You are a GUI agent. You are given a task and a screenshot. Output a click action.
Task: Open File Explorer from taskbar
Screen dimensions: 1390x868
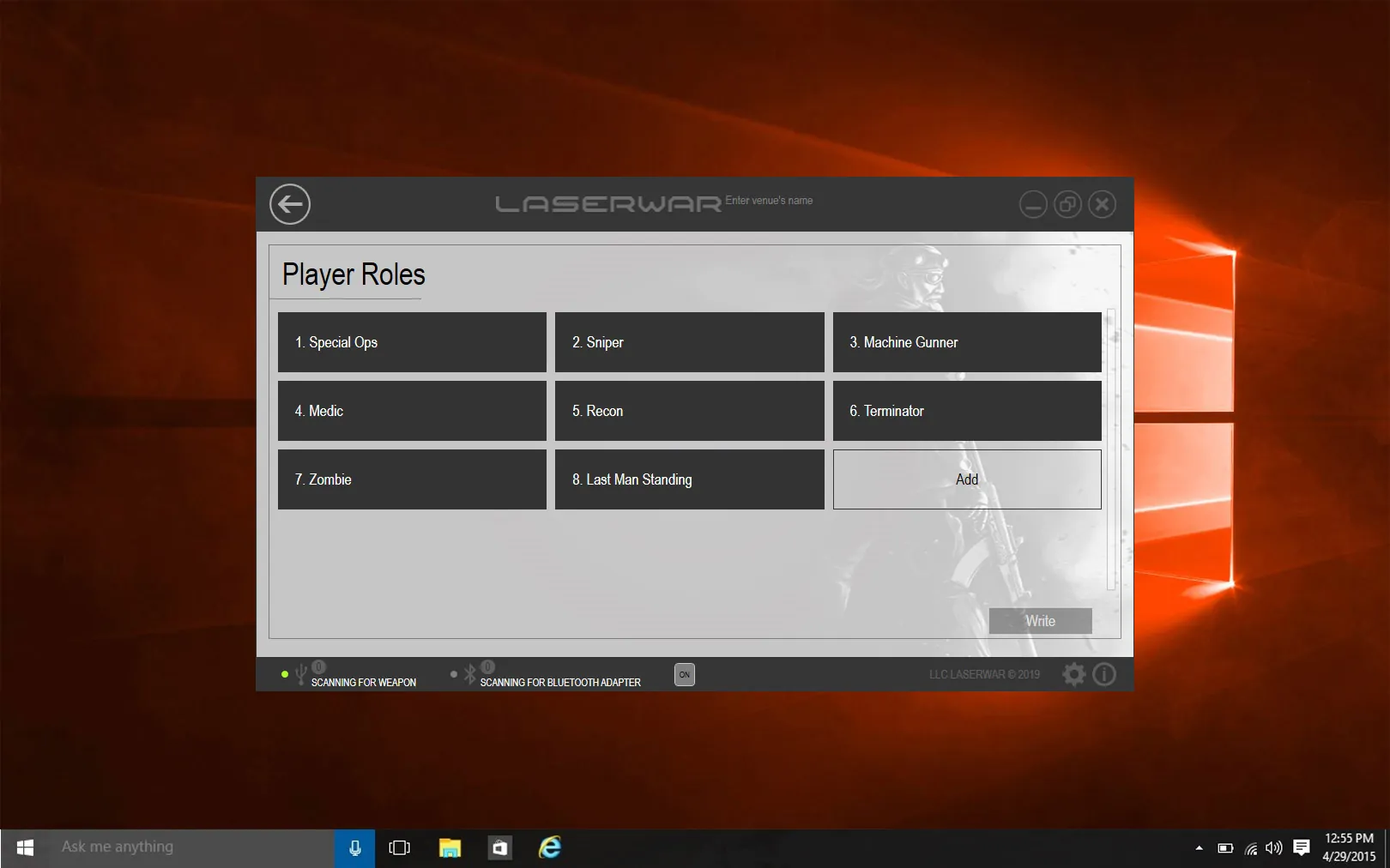[x=450, y=847]
